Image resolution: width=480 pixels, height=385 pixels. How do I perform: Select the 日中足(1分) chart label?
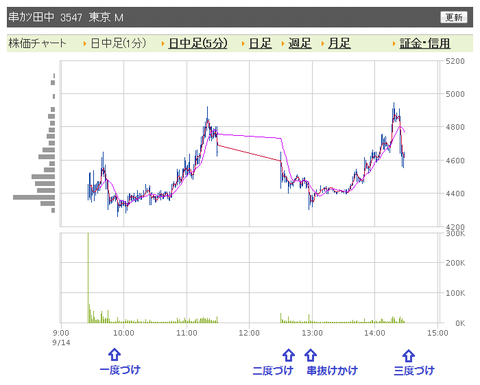[118, 43]
